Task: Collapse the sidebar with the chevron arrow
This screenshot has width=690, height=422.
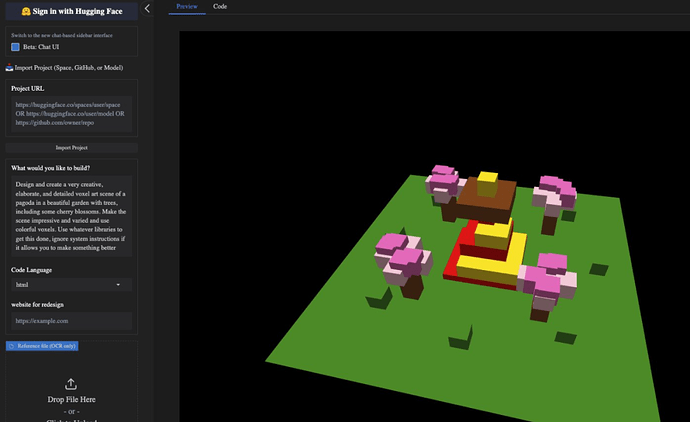Action: 148,8
